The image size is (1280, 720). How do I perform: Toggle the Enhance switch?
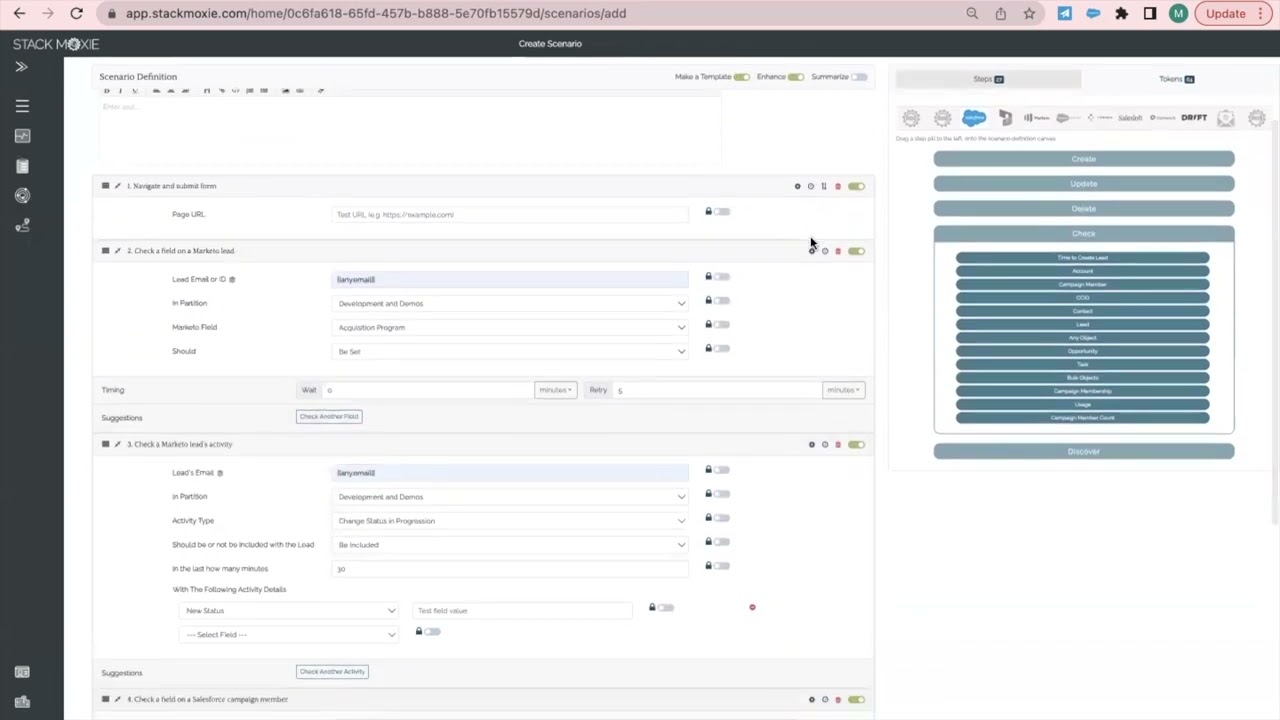click(795, 77)
